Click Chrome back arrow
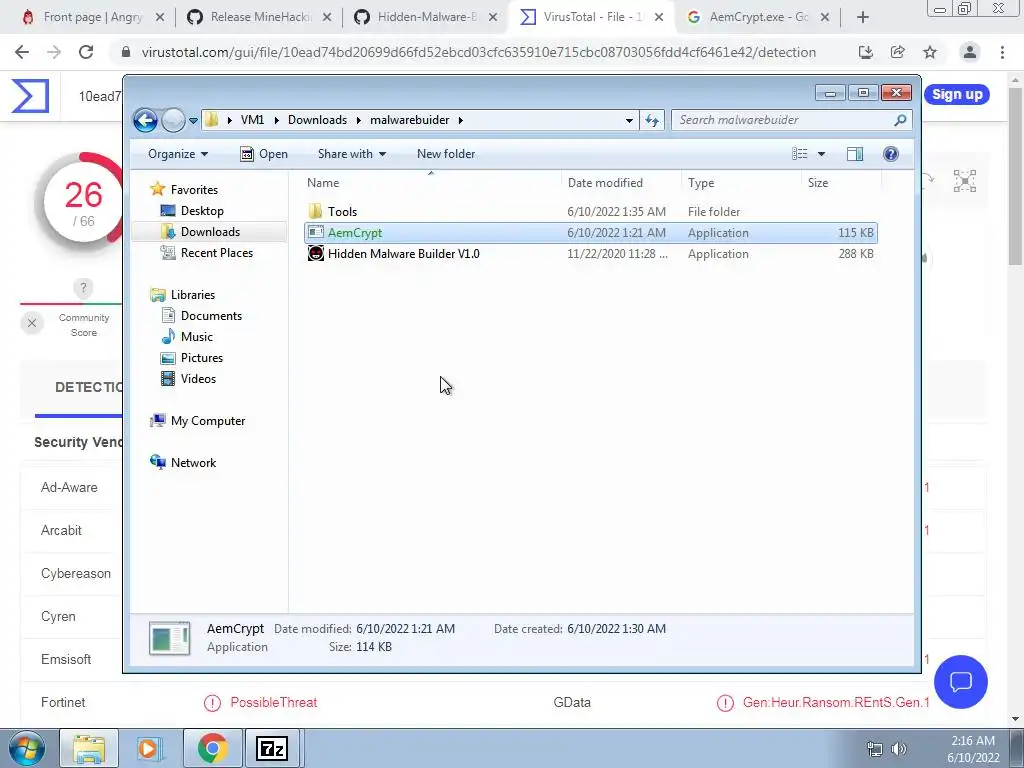This screenshot has height=768, width=1024. (x=22, y=52)
